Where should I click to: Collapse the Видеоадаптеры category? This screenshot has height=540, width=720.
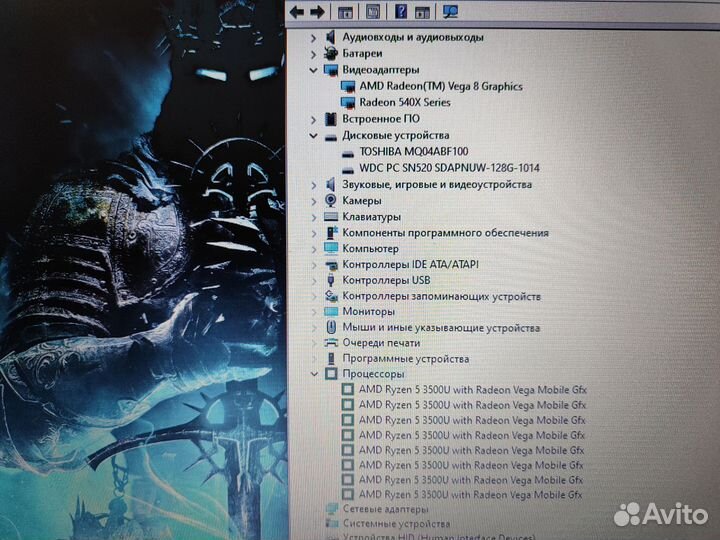[314, 70]
